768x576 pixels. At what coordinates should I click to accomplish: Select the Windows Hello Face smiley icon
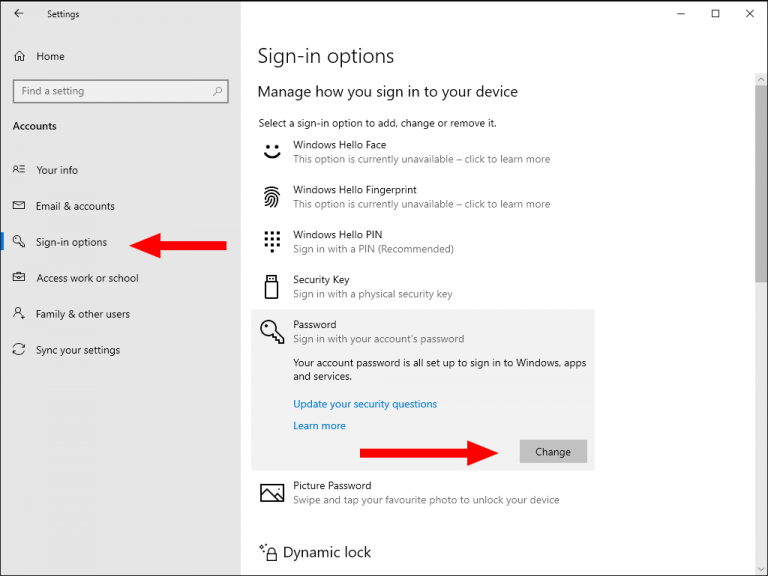point(272,151)
